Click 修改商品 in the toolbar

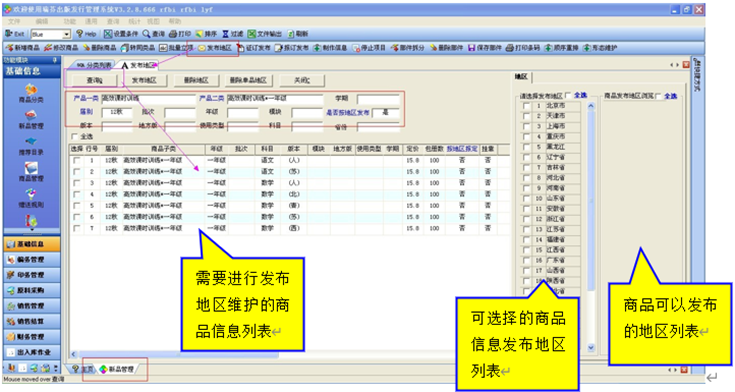tap(61, 48)
